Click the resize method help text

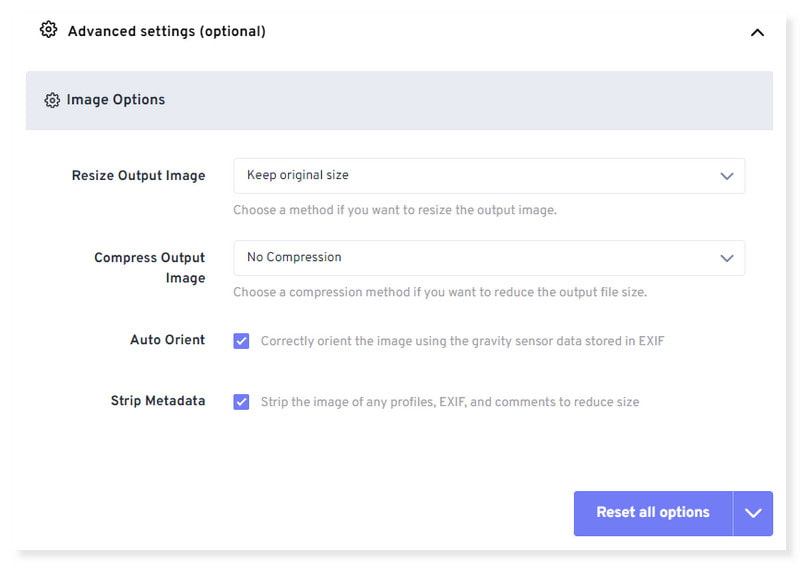click(394, 211)
